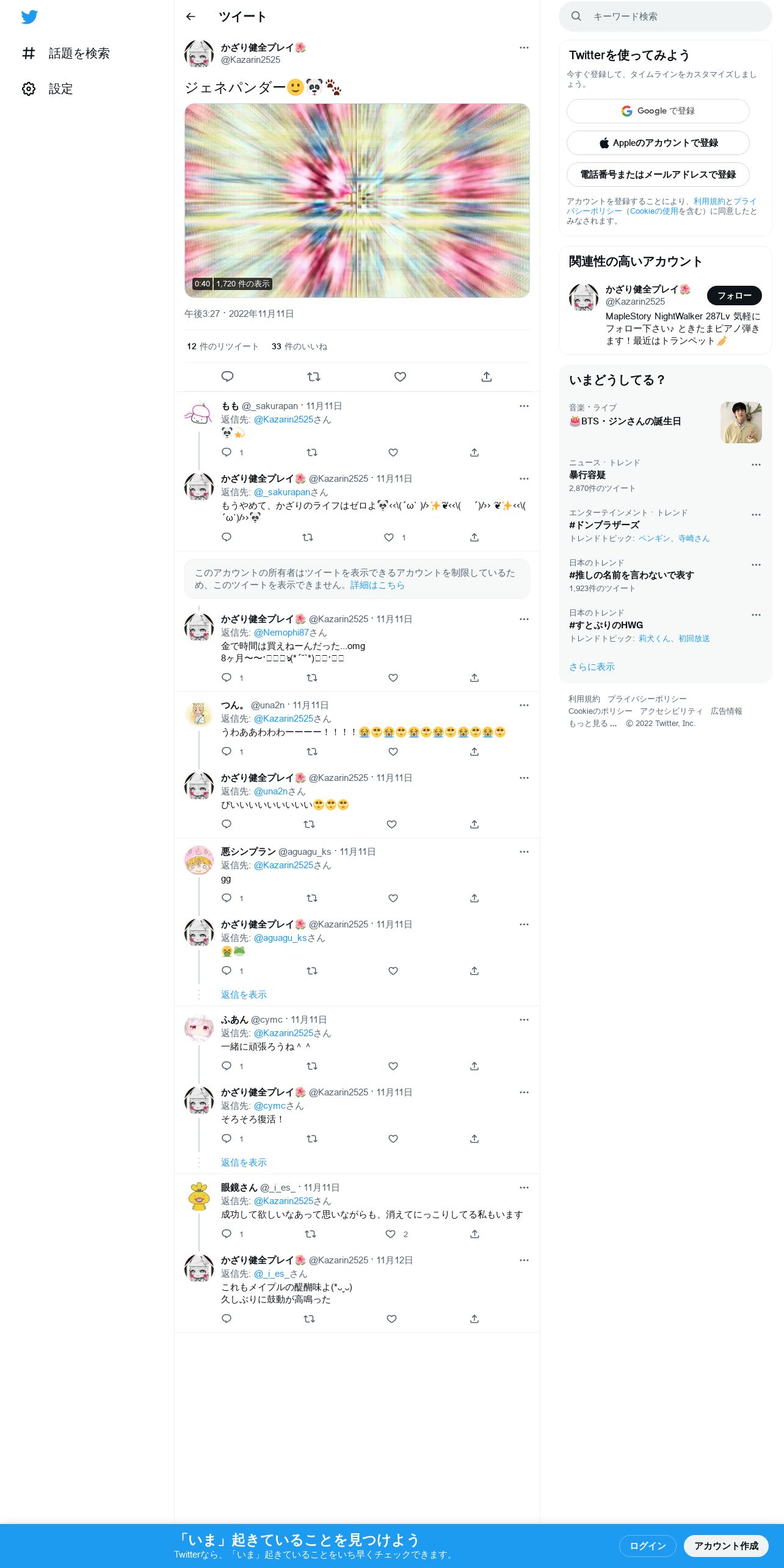Go back using the arrow icon
This screenshot has height=1568, width=784.
(191, 16)
